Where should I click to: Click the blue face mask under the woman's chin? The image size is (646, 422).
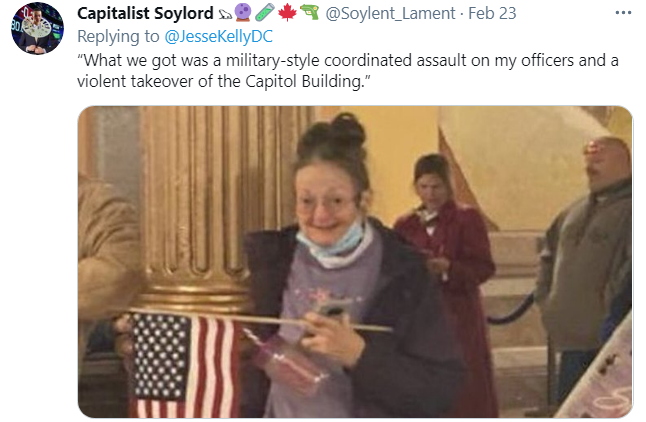pos(332,243)
